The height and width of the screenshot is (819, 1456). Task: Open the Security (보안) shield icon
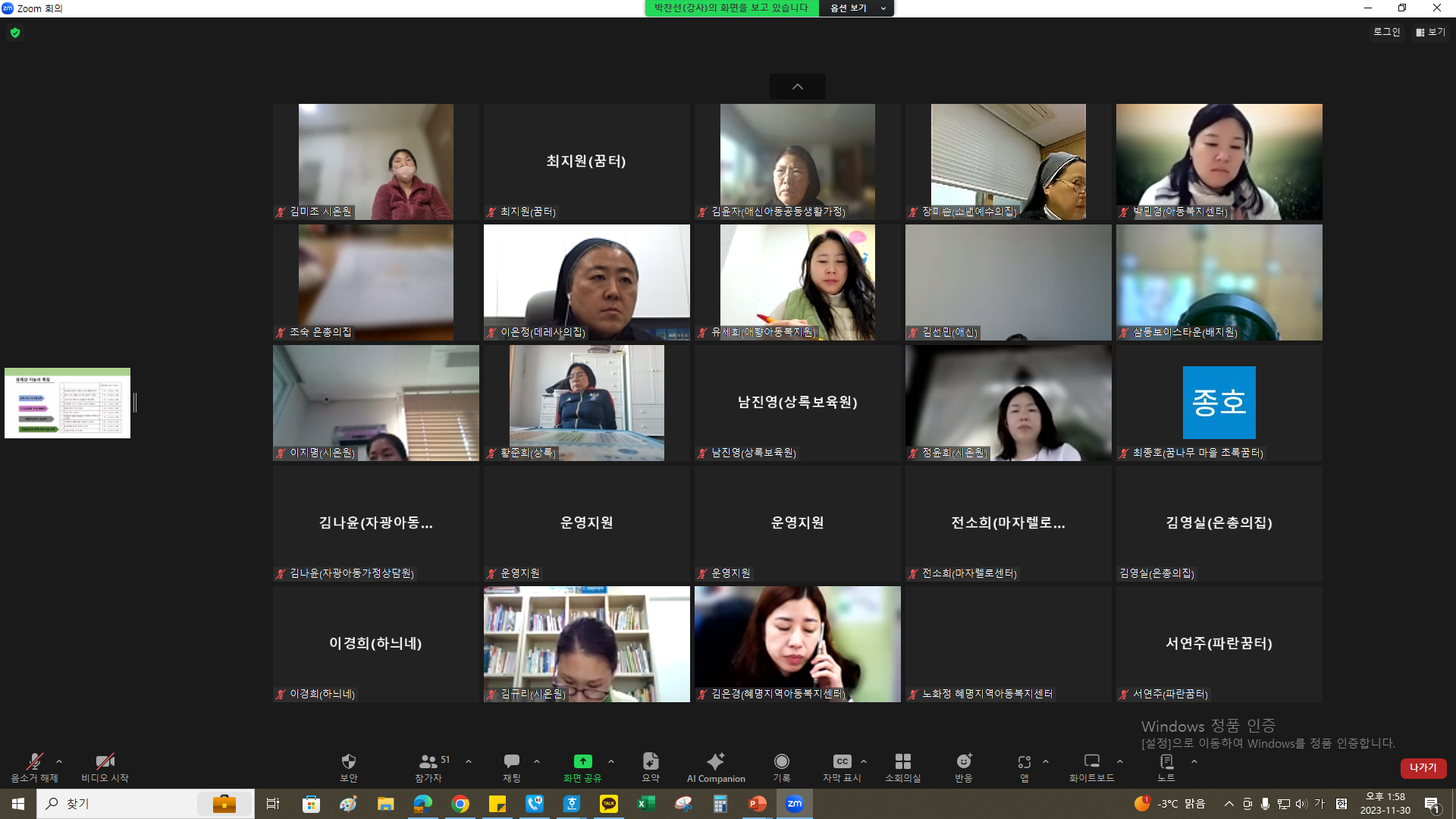tap(348, 761)
